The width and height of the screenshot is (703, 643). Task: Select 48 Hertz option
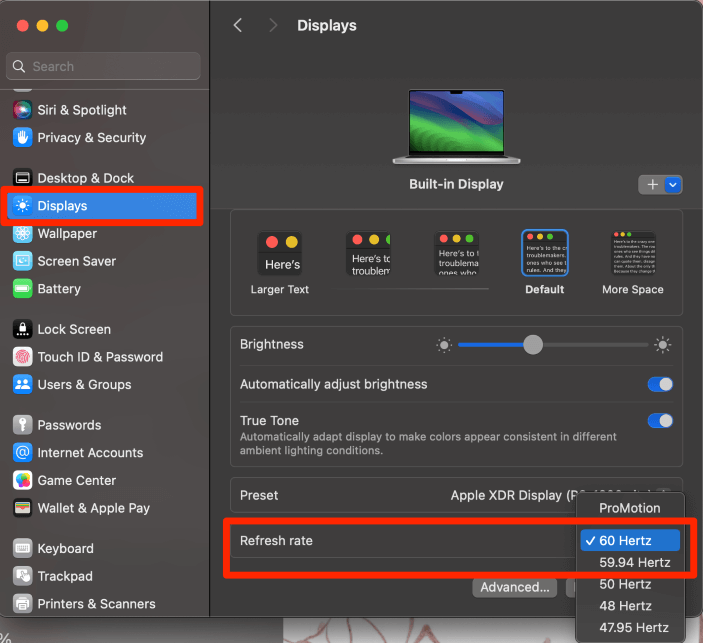pyautogui.click(x=630, y=606)
